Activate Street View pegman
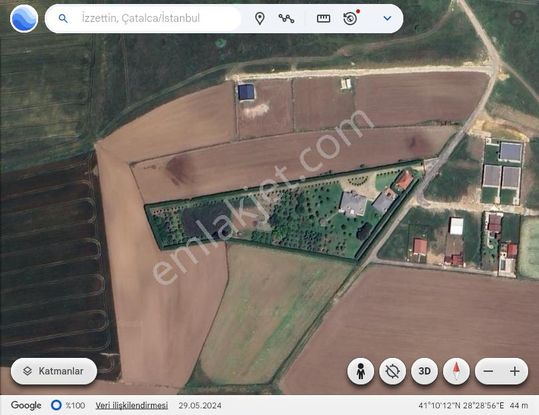Image resolution: width=539 pixels, height=415 pixels. (361, 371)
